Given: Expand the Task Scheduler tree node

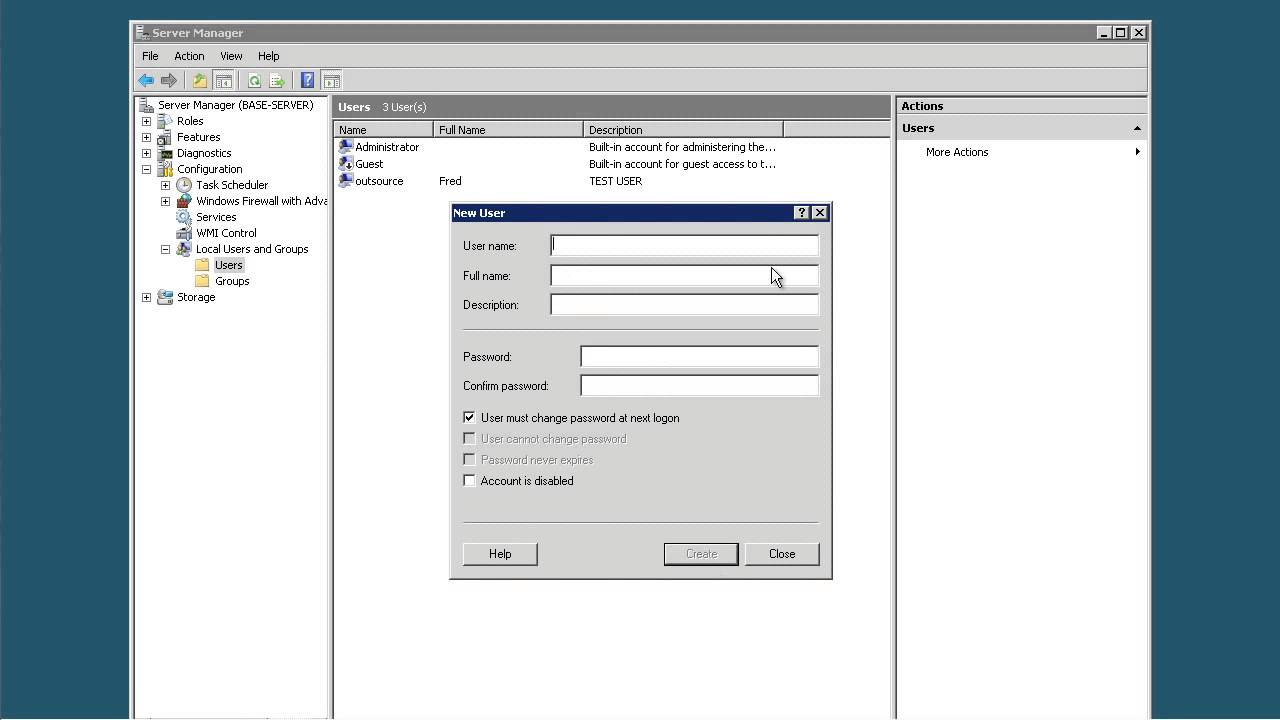Looking at the screenshot, I should (x=165, y=185).
